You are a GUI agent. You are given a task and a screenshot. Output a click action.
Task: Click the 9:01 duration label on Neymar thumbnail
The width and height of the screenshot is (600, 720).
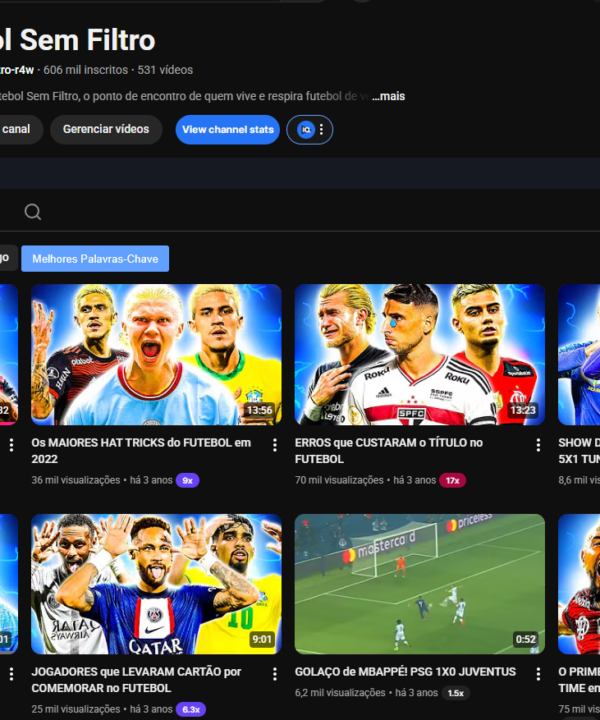262,639
